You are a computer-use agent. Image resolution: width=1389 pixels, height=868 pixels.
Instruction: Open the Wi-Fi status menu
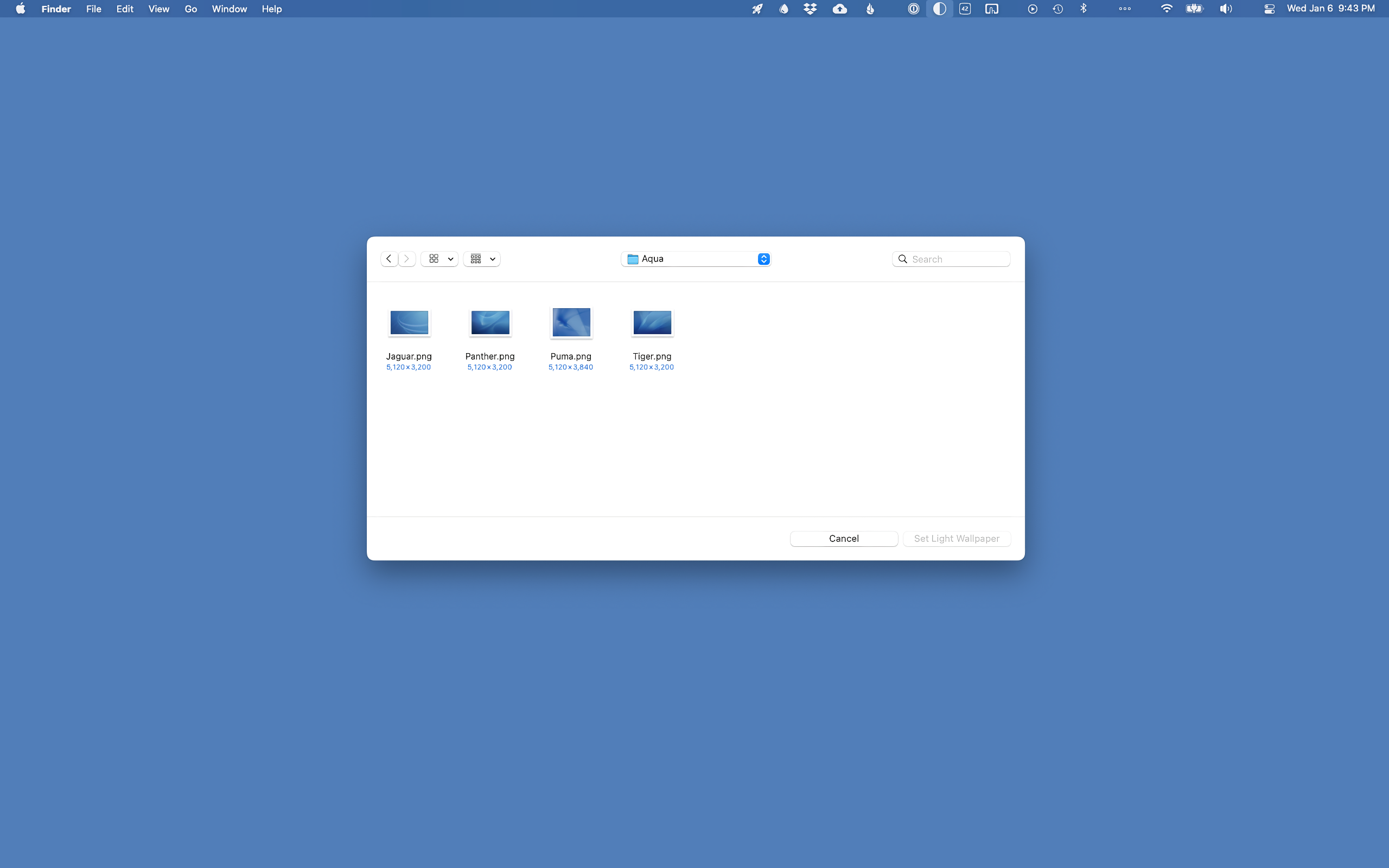1167,9
